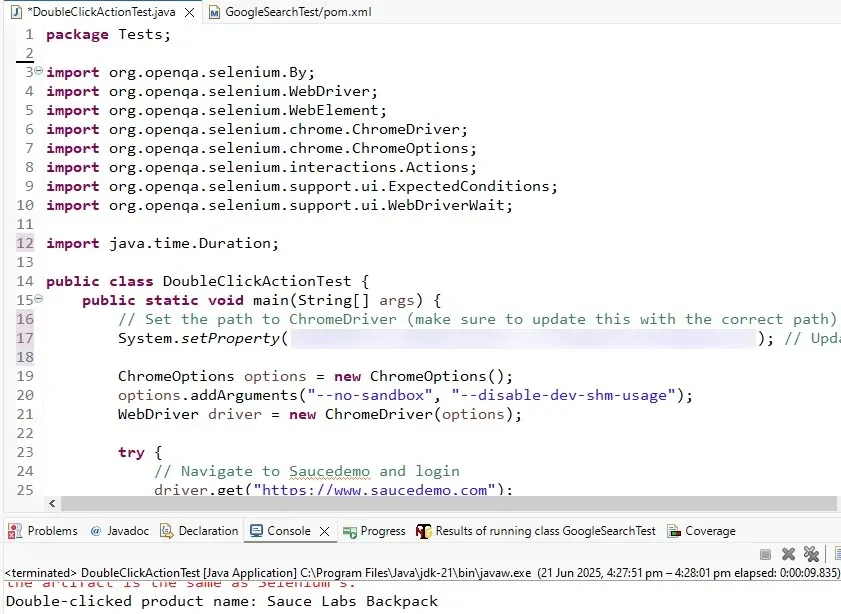Click line number 12 in the gutter
841x614 pixels.
[x=25, y=243]
